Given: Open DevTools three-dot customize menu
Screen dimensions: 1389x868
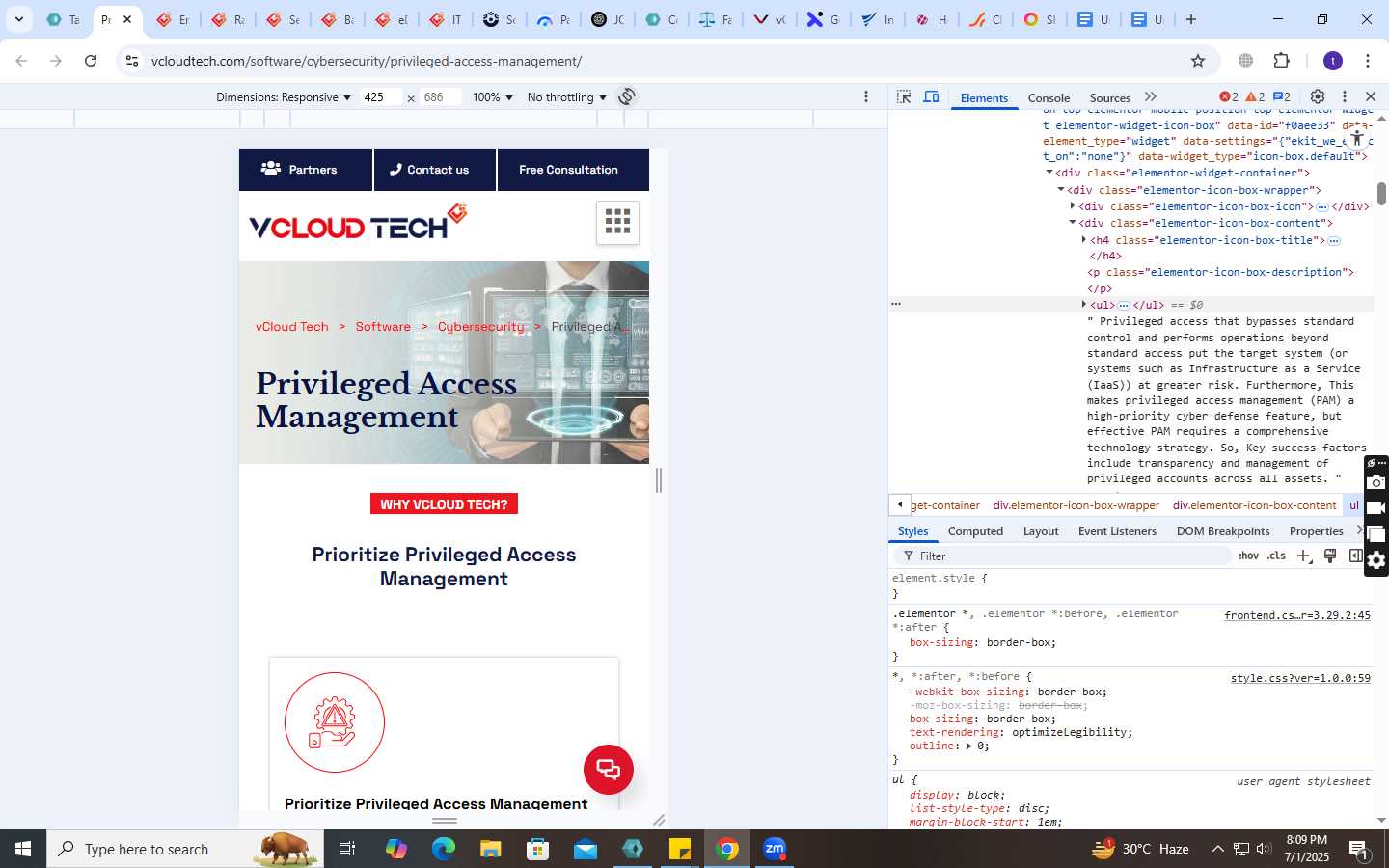Looking at the screenshot, I should (x=1345, y=96).
